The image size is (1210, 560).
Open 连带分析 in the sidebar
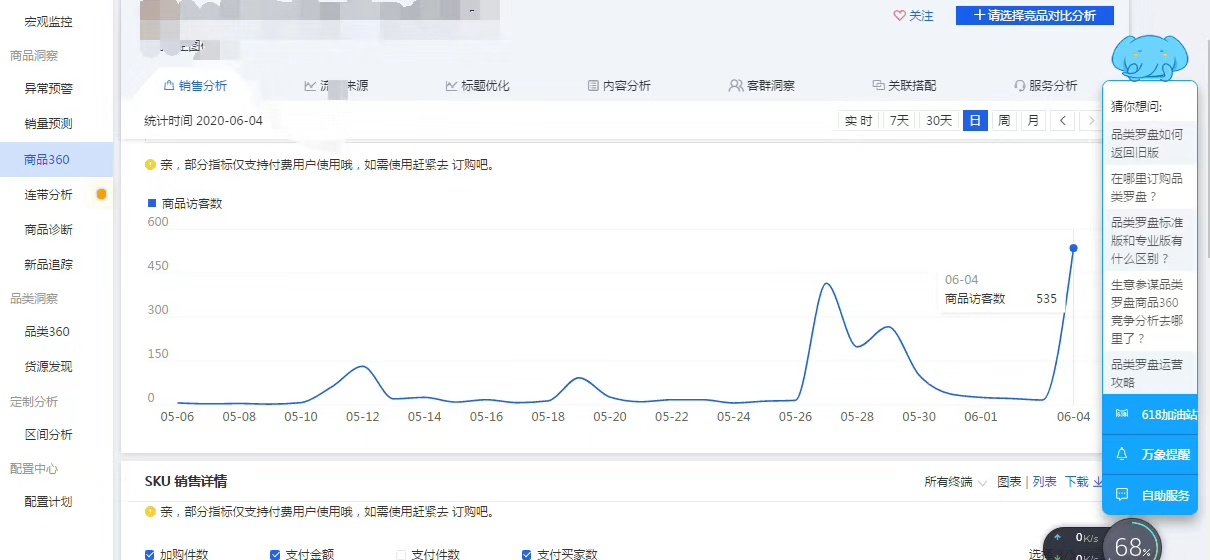tap(49, 195)
